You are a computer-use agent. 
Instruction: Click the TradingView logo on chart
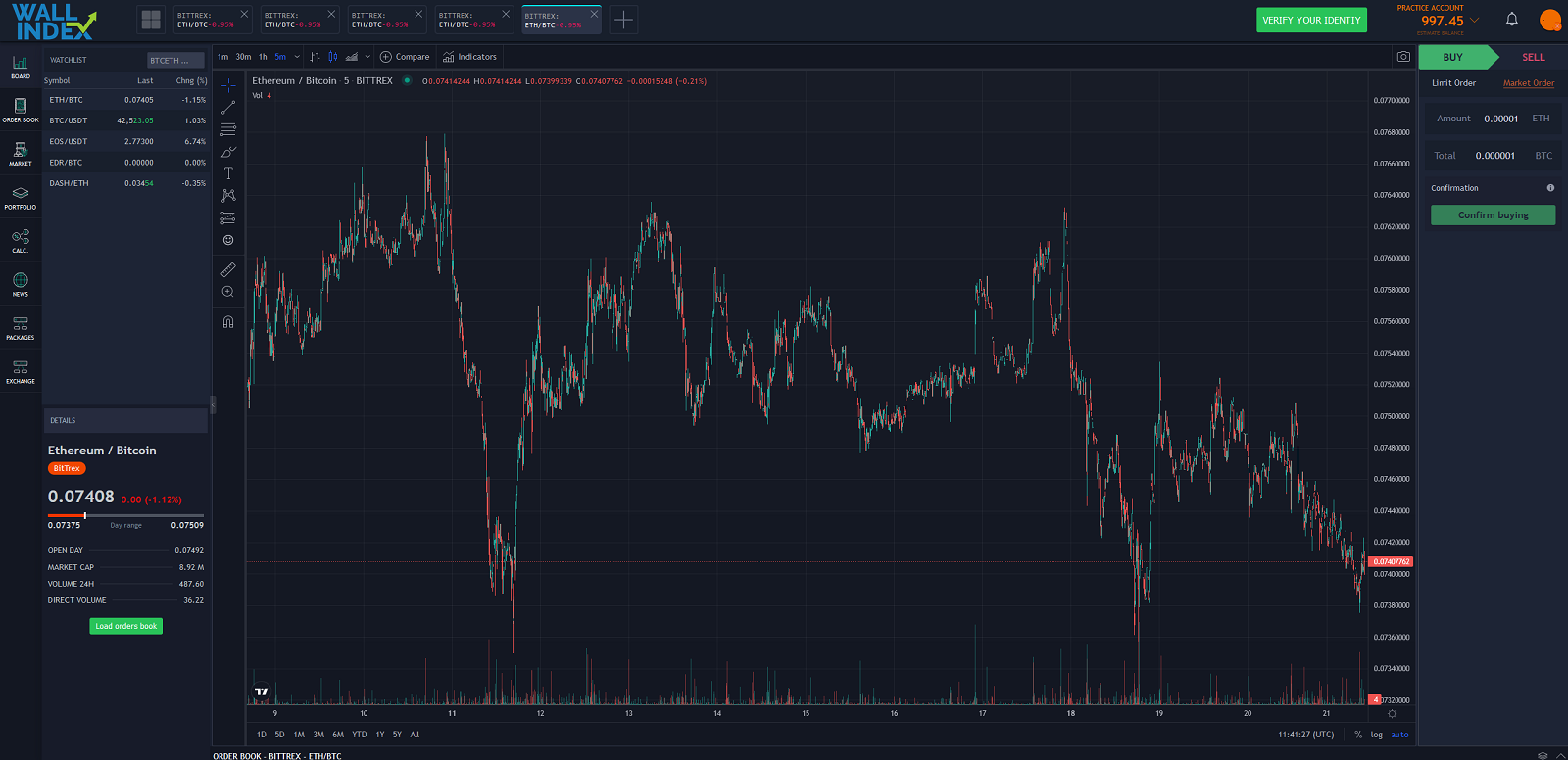(x=262, y=691)
